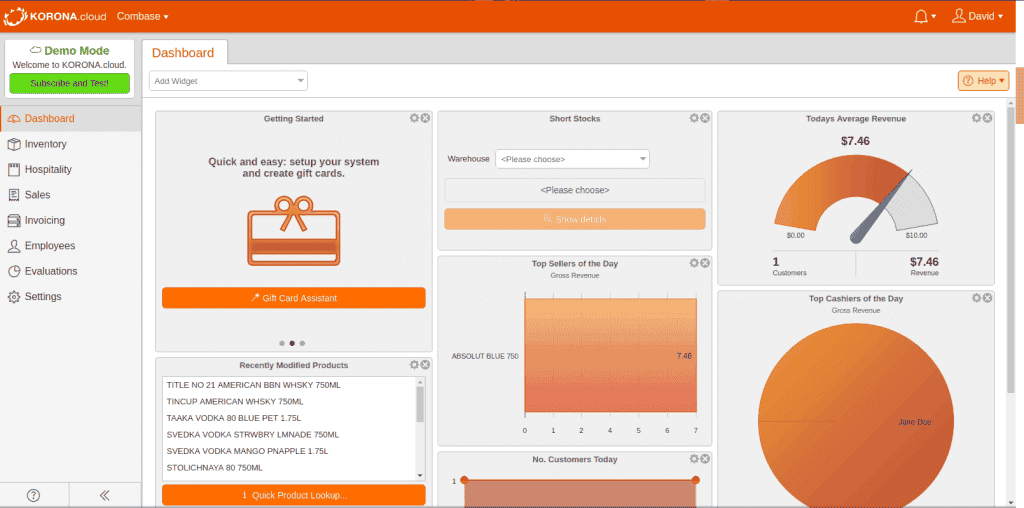
Task: Collapse the sidebar with double arrow icon
Action: [104, 495]
